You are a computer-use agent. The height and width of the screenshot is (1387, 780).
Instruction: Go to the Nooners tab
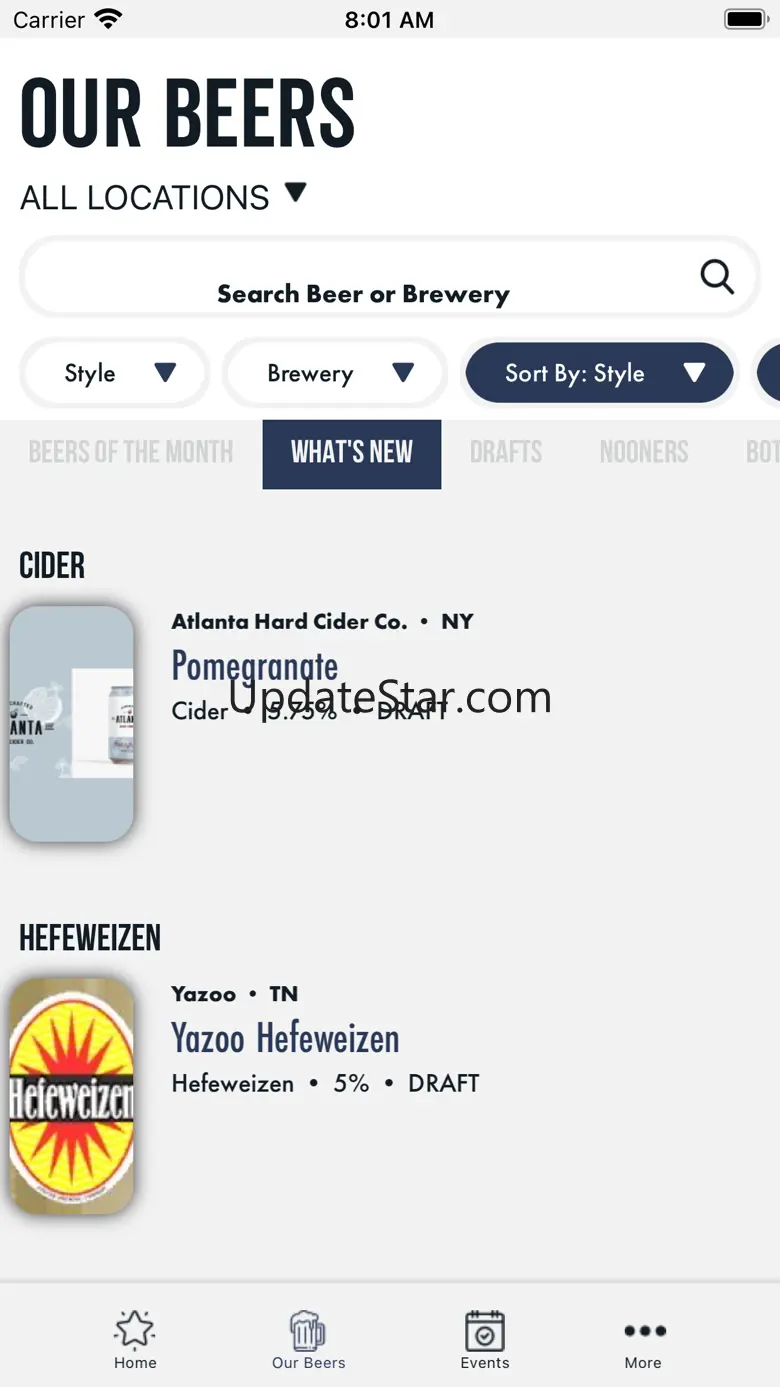[644, 453]
